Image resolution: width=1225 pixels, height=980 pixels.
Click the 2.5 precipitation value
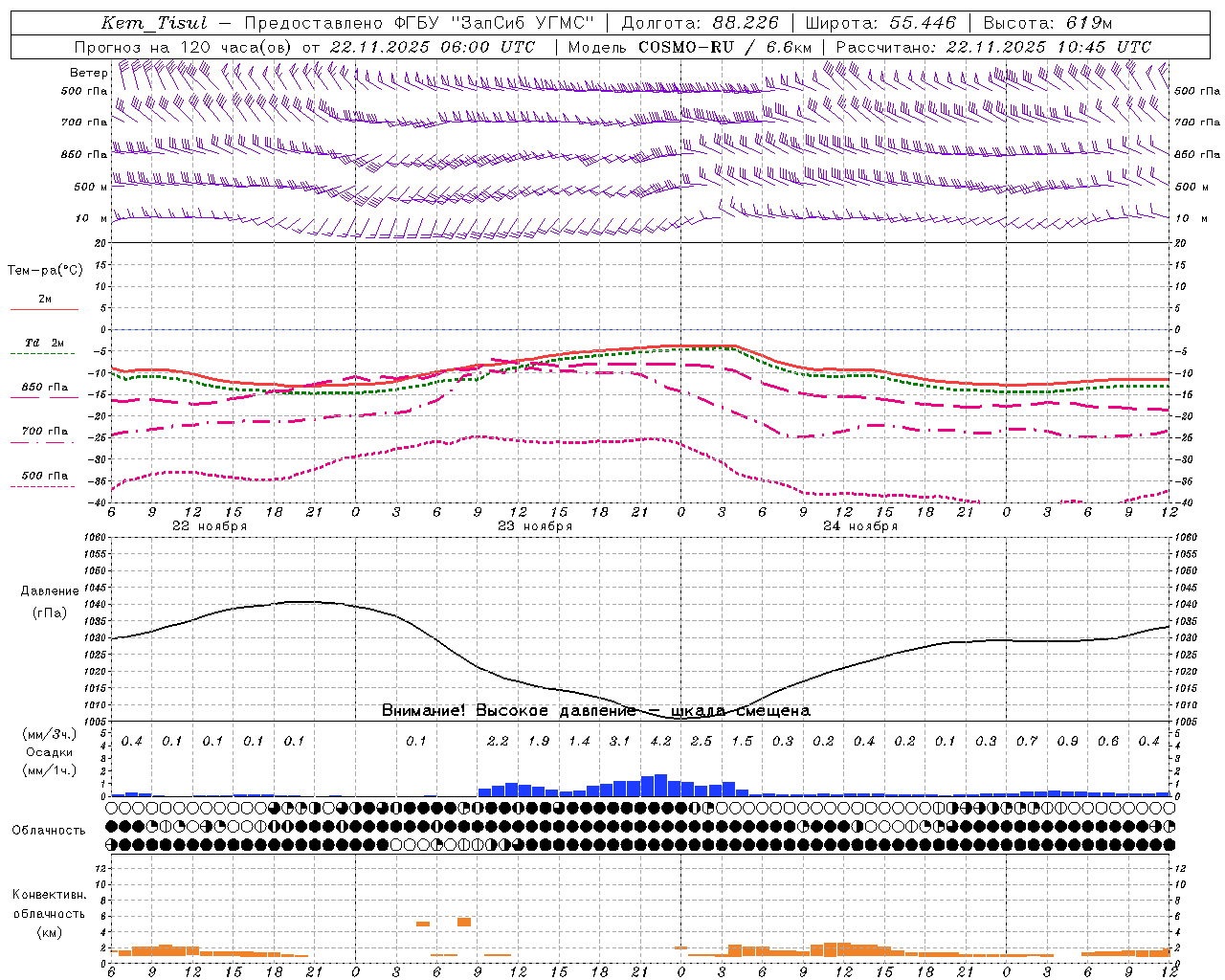point(701,742)
